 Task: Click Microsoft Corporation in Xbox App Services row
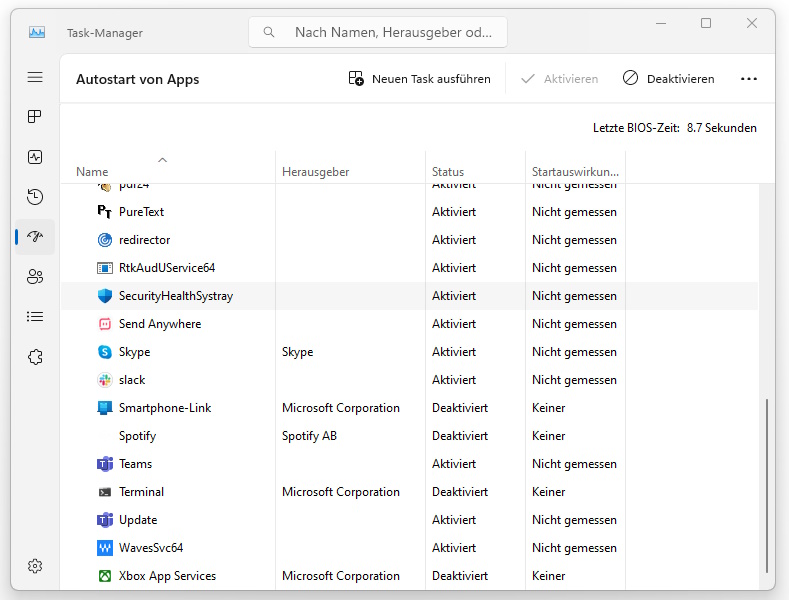coord(341,576)
